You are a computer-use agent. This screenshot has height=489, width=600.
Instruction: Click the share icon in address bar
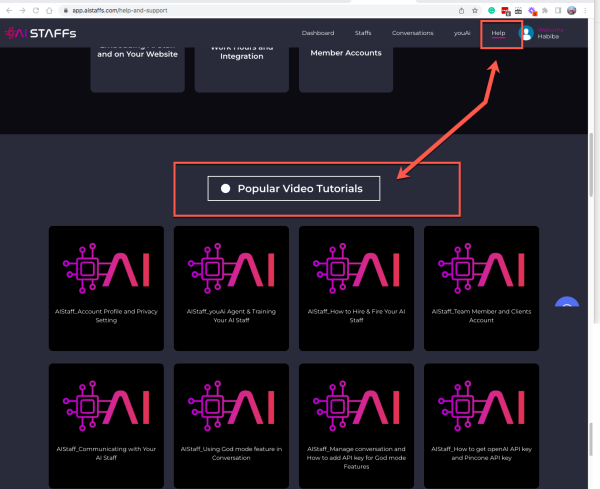461,11
